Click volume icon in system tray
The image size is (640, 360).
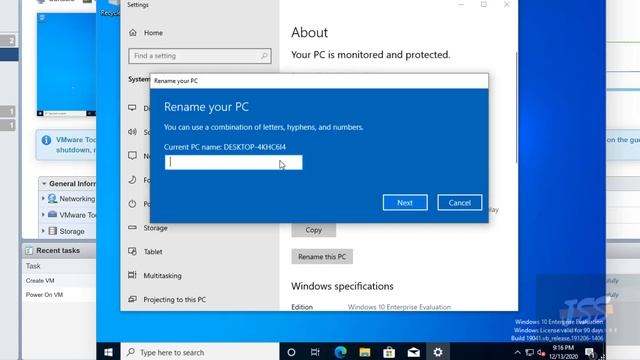point(541,353)
